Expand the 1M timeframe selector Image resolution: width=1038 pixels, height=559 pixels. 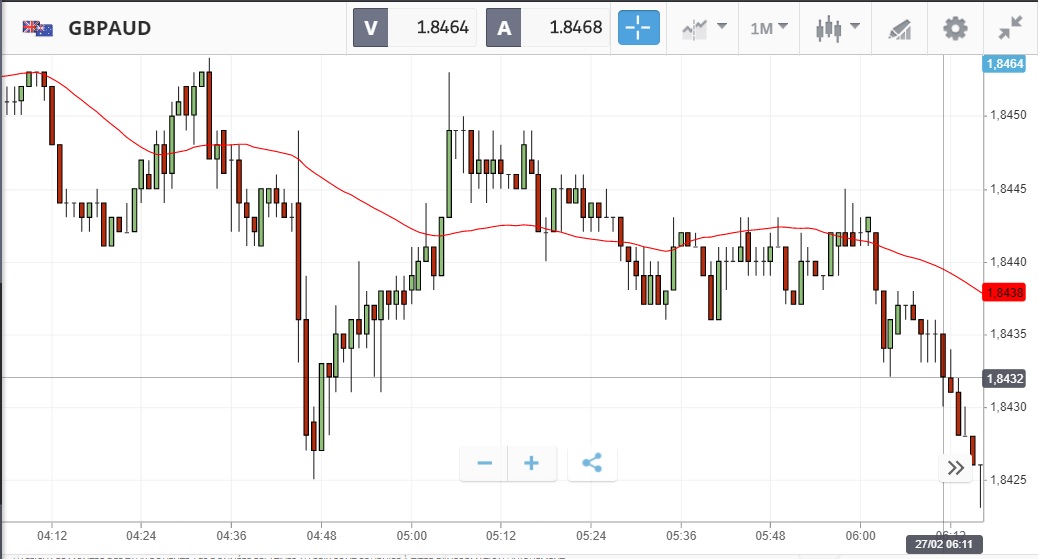click(x=769, y=28)
